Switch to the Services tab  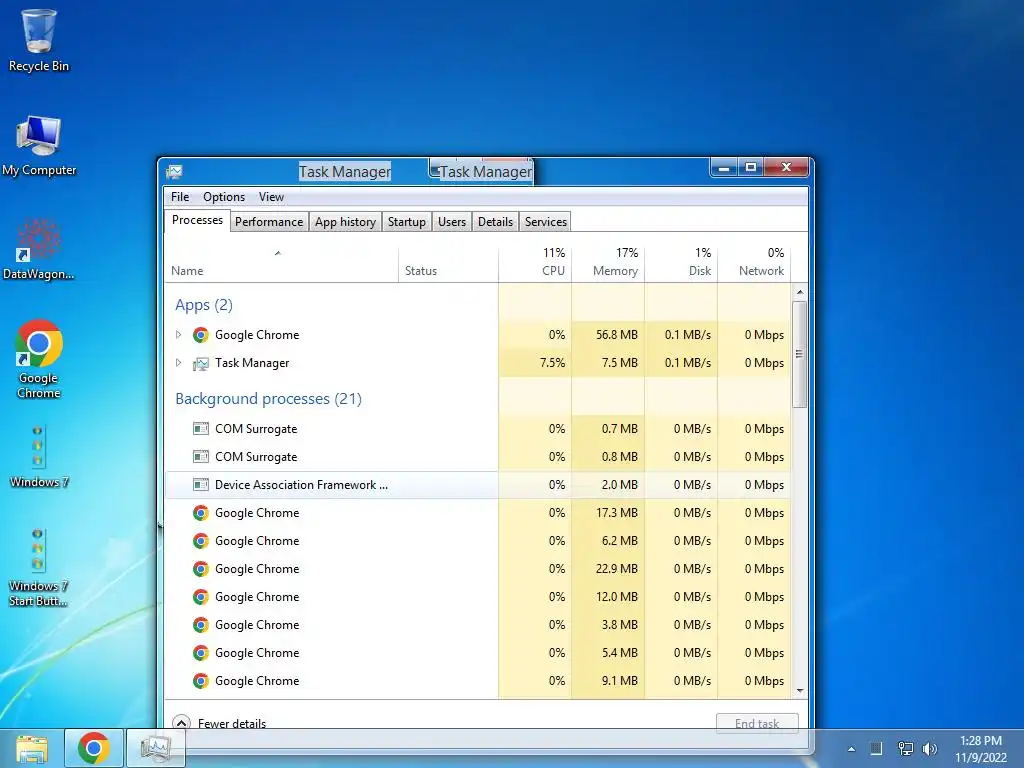(x=546, y=221)
